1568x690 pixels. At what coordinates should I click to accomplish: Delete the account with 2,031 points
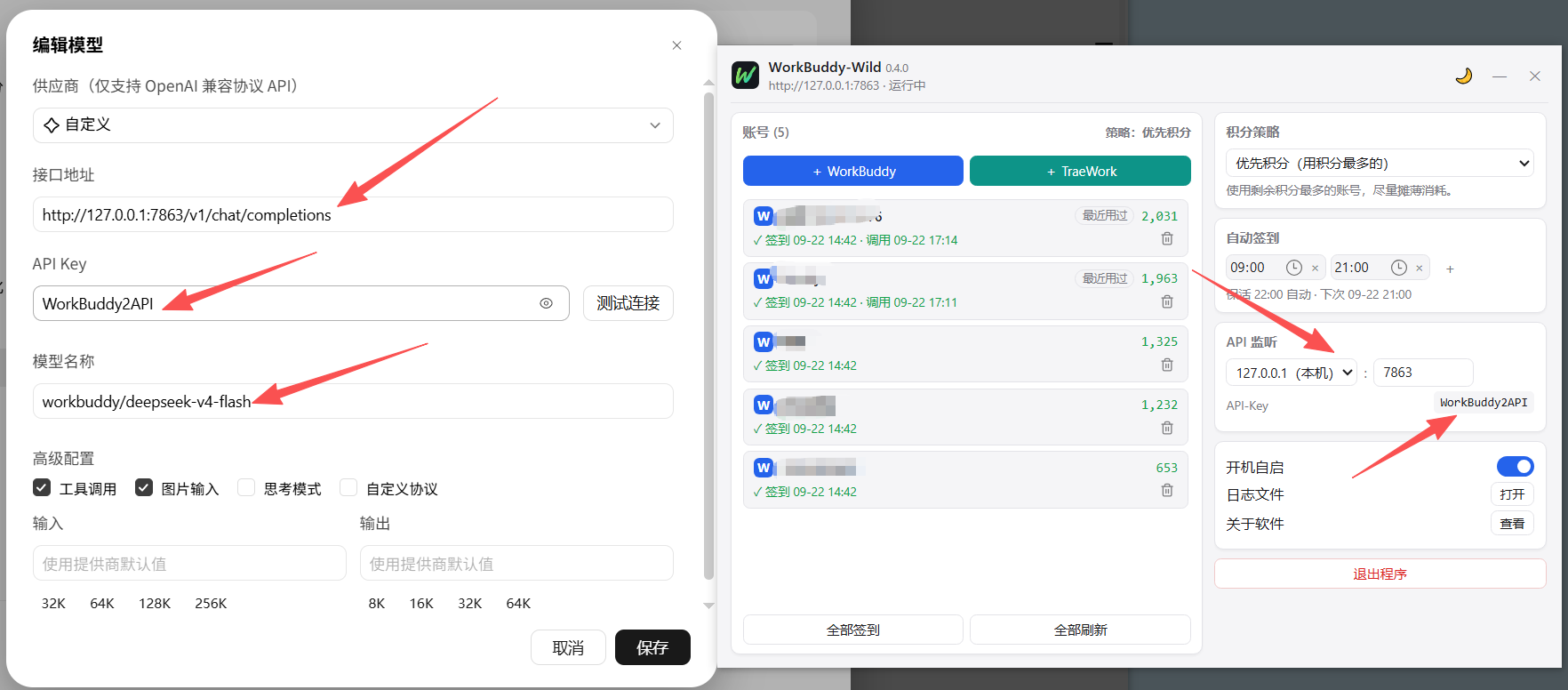pos(1167,238)
